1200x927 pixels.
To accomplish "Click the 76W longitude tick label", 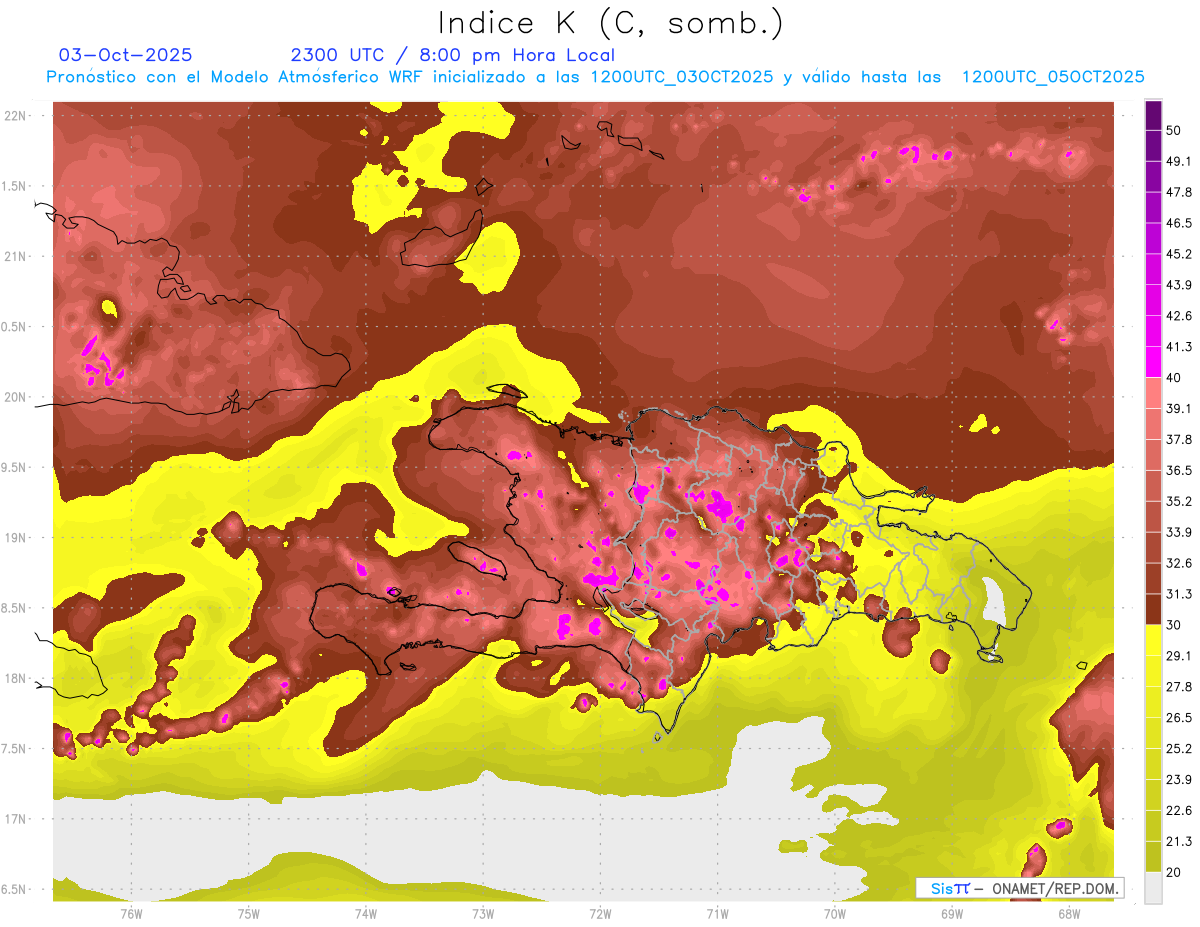I will pos(131,913).
